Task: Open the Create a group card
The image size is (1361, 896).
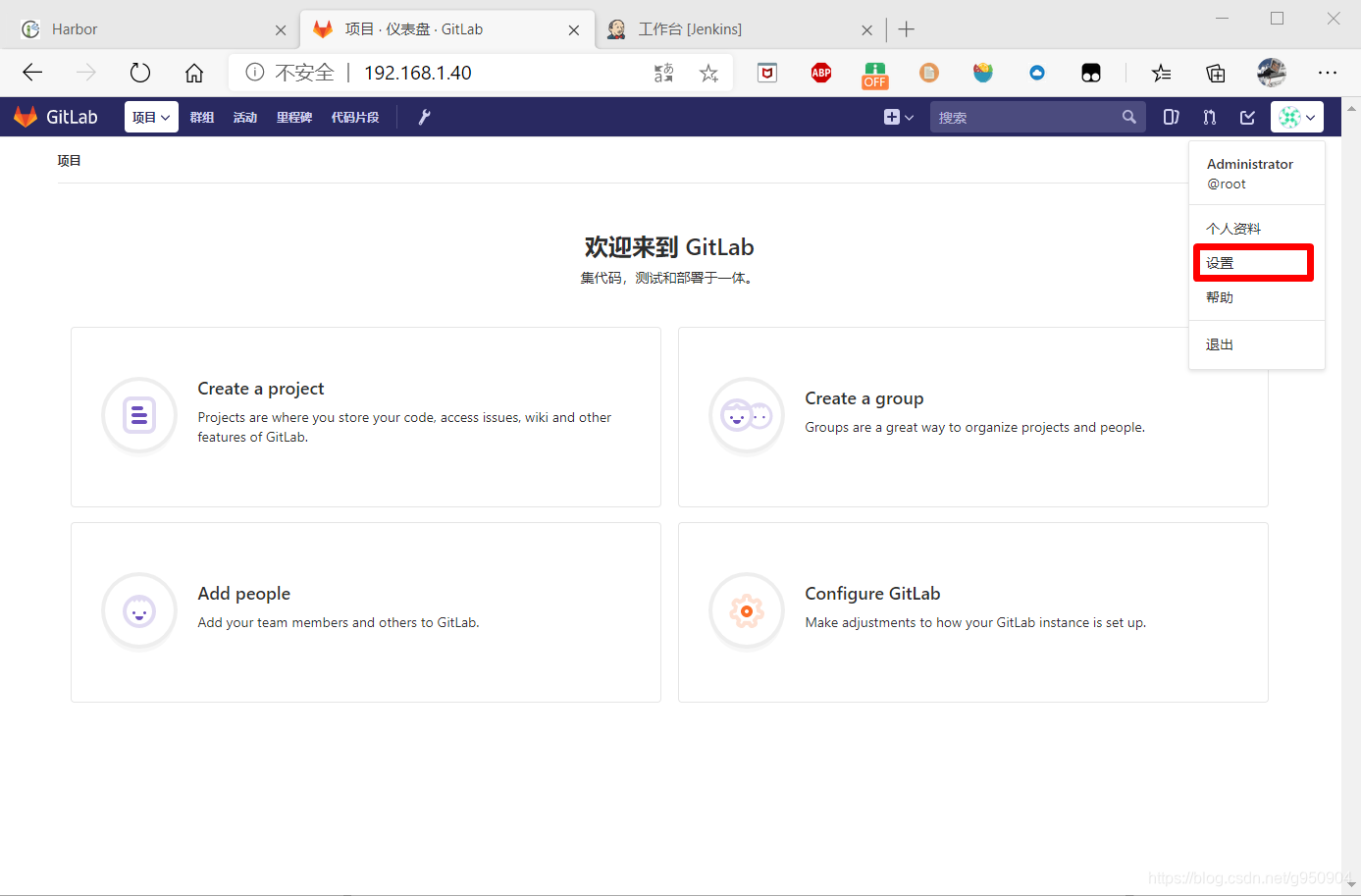Action: coord(973,417)
